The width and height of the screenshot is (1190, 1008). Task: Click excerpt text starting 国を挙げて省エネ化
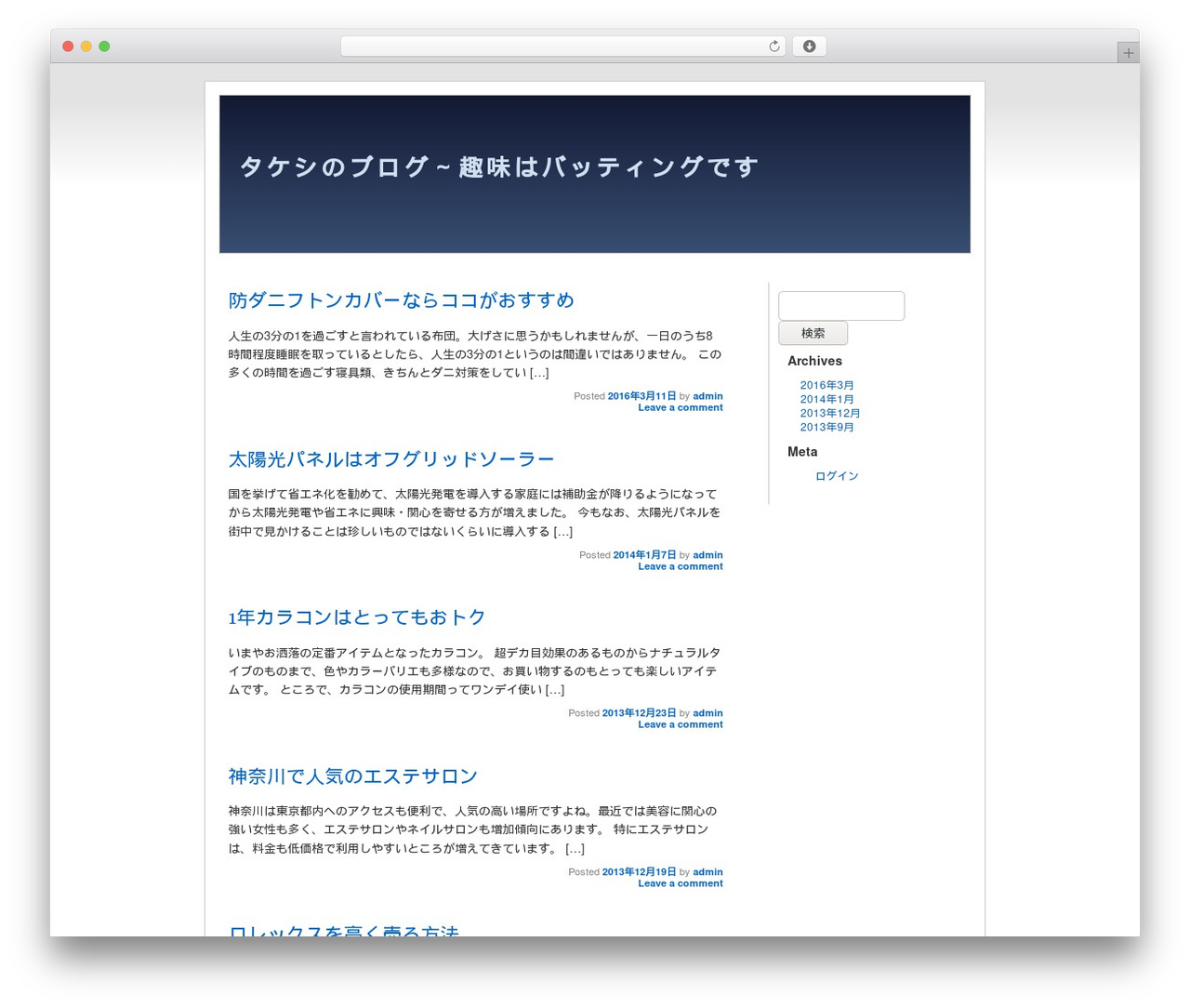[x=474, y=512]
